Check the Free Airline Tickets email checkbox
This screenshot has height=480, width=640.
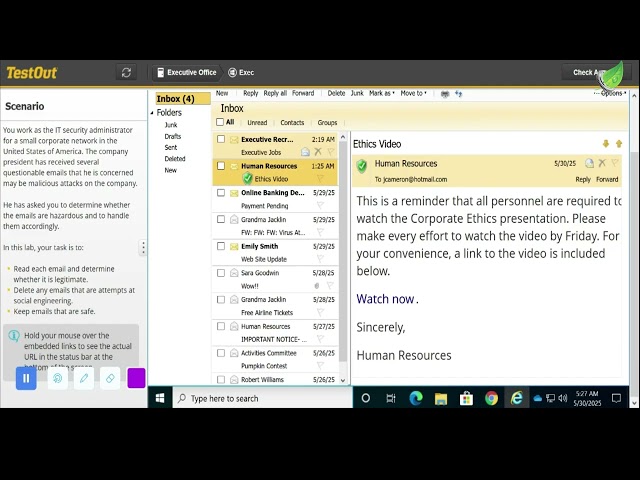coord(221,300)
